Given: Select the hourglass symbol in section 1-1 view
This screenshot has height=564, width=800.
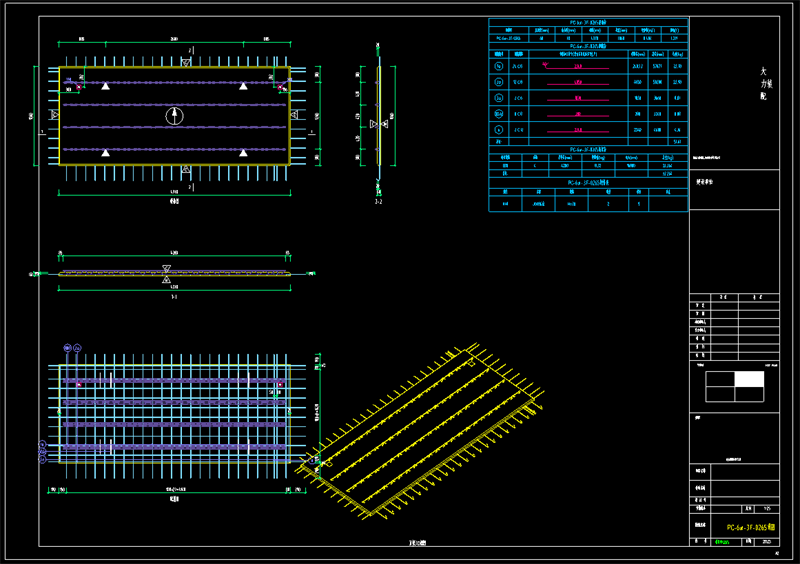Looking at the screenshot, I should [166, 274].
